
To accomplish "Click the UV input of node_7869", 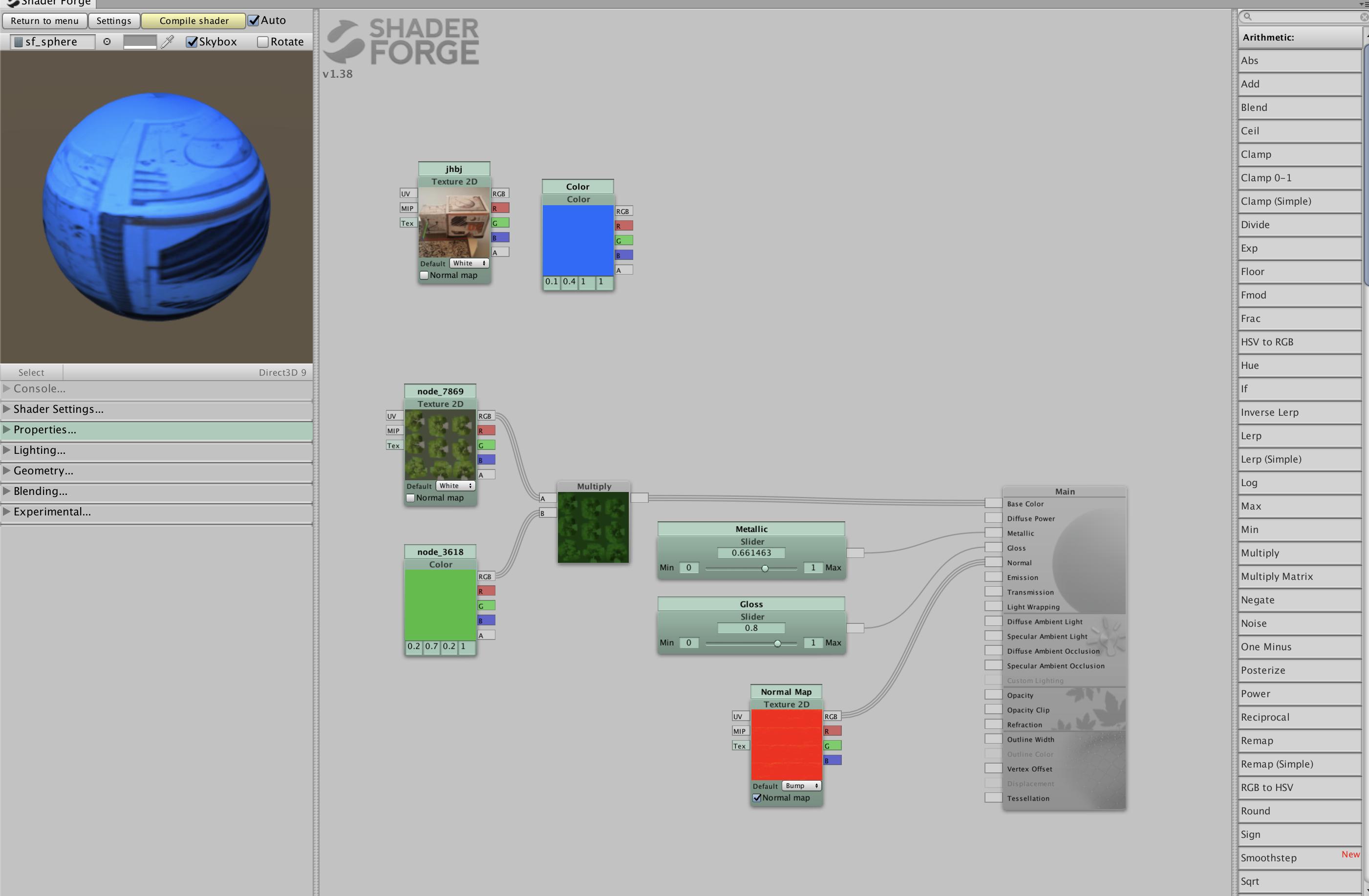I will 392,416.
